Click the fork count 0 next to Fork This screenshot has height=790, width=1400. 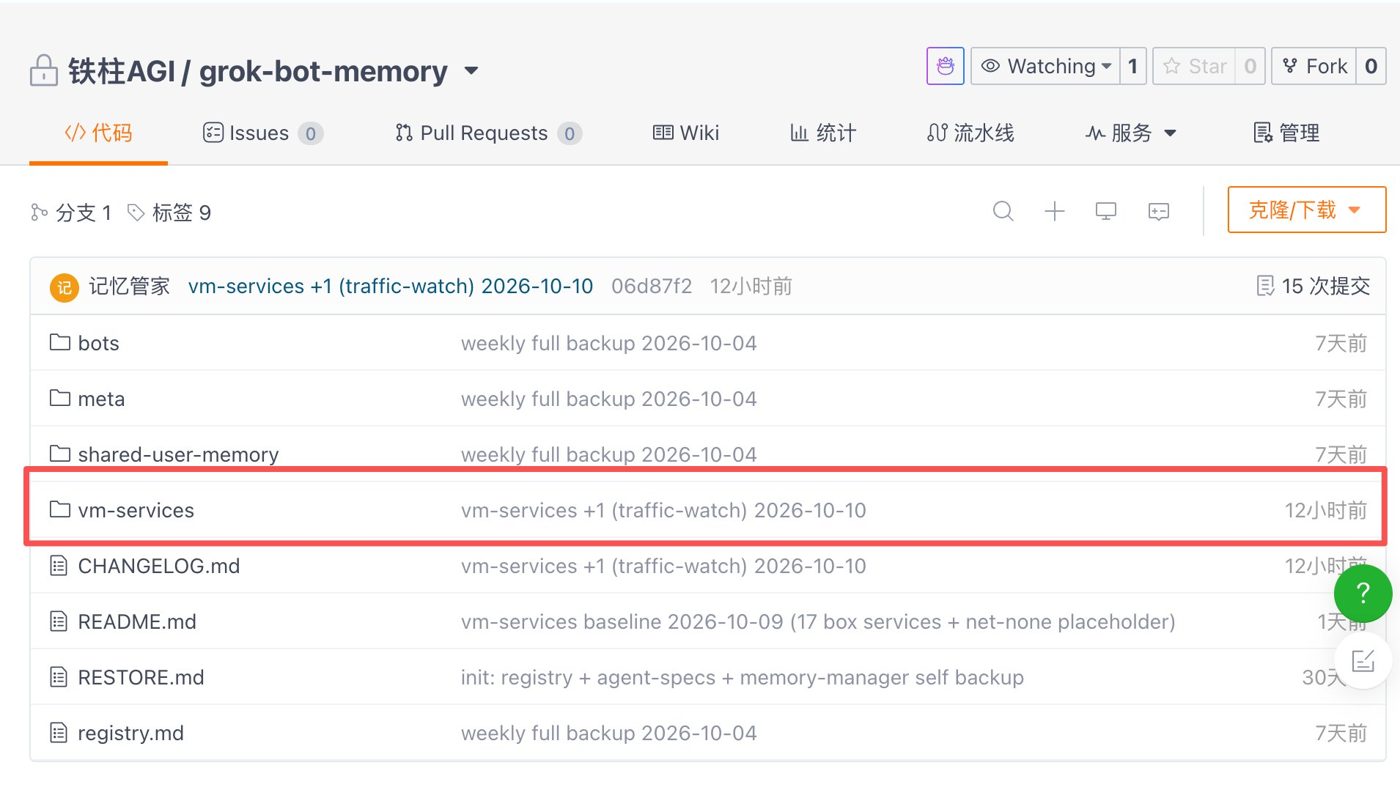1371,66
